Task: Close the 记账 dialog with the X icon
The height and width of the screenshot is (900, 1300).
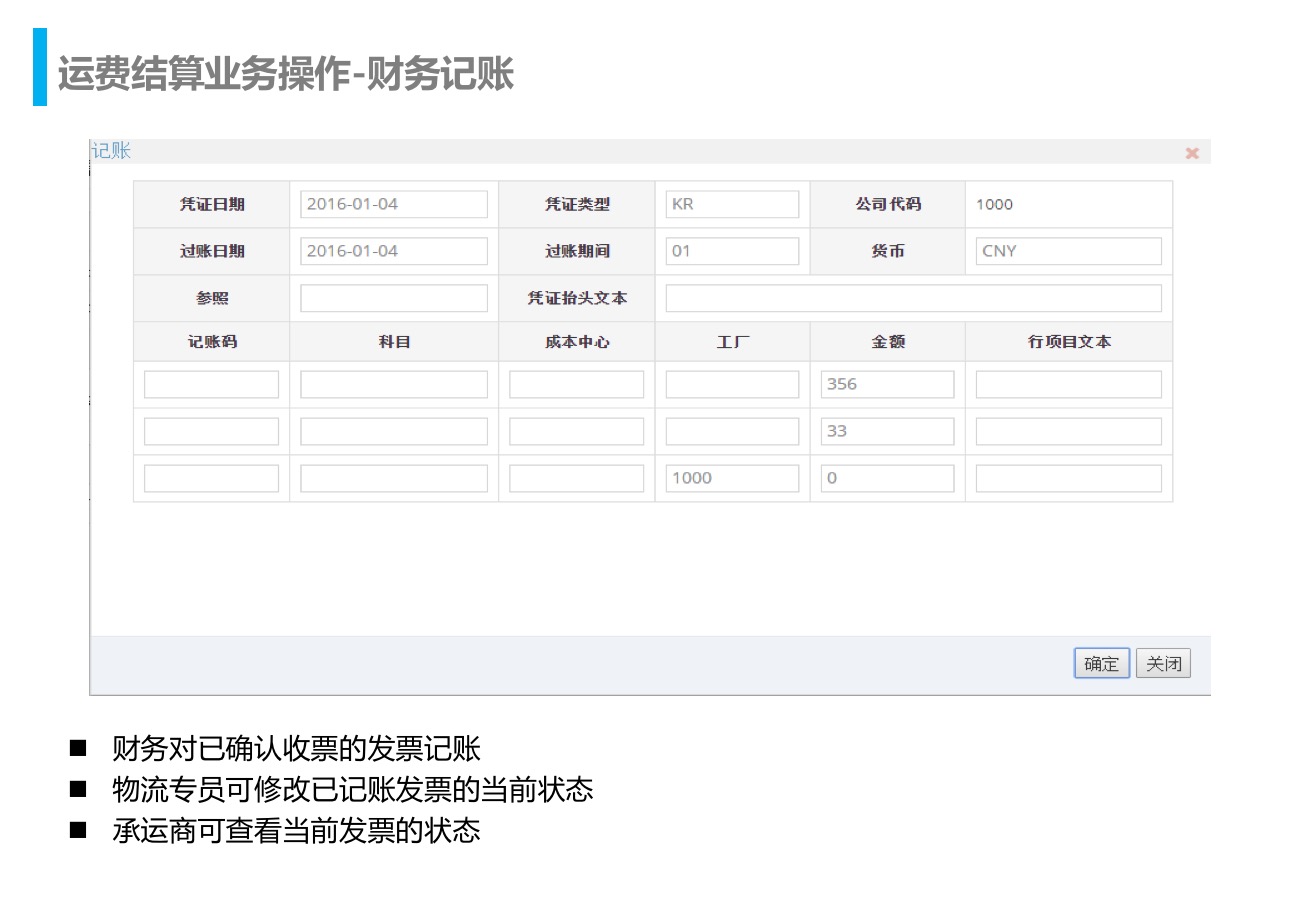Action: 1191,153
